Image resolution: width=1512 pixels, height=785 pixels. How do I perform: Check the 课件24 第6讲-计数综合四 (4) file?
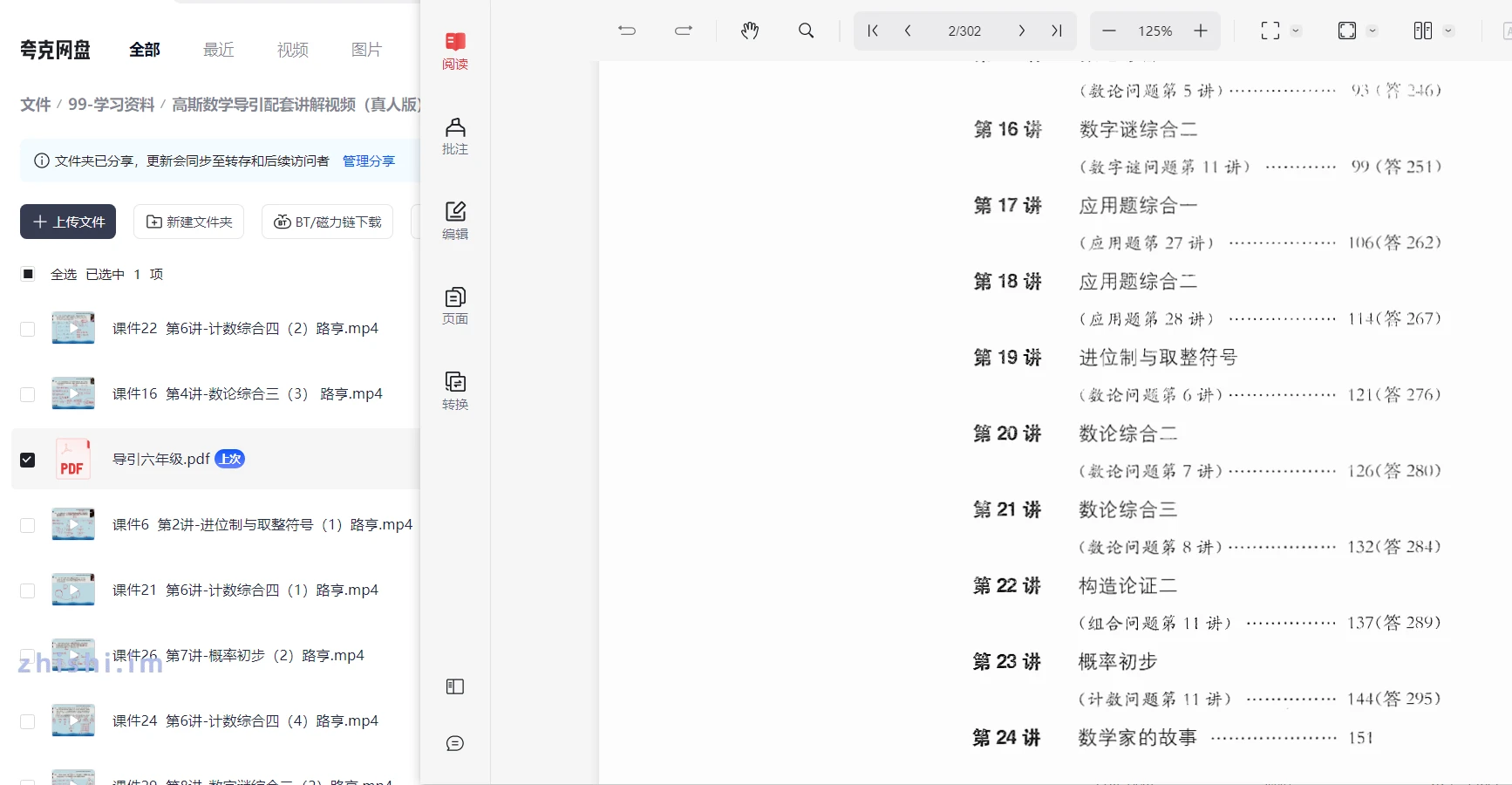pyautogui.click(x=28, y=721)
